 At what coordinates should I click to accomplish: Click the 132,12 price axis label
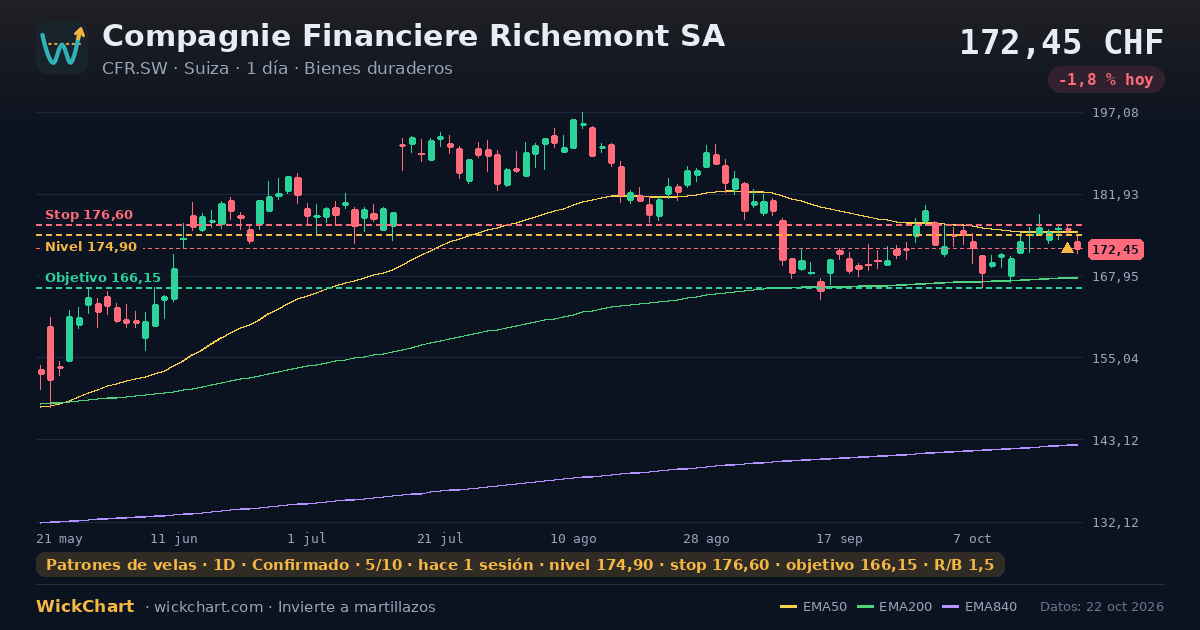(x=1114, y=523)
